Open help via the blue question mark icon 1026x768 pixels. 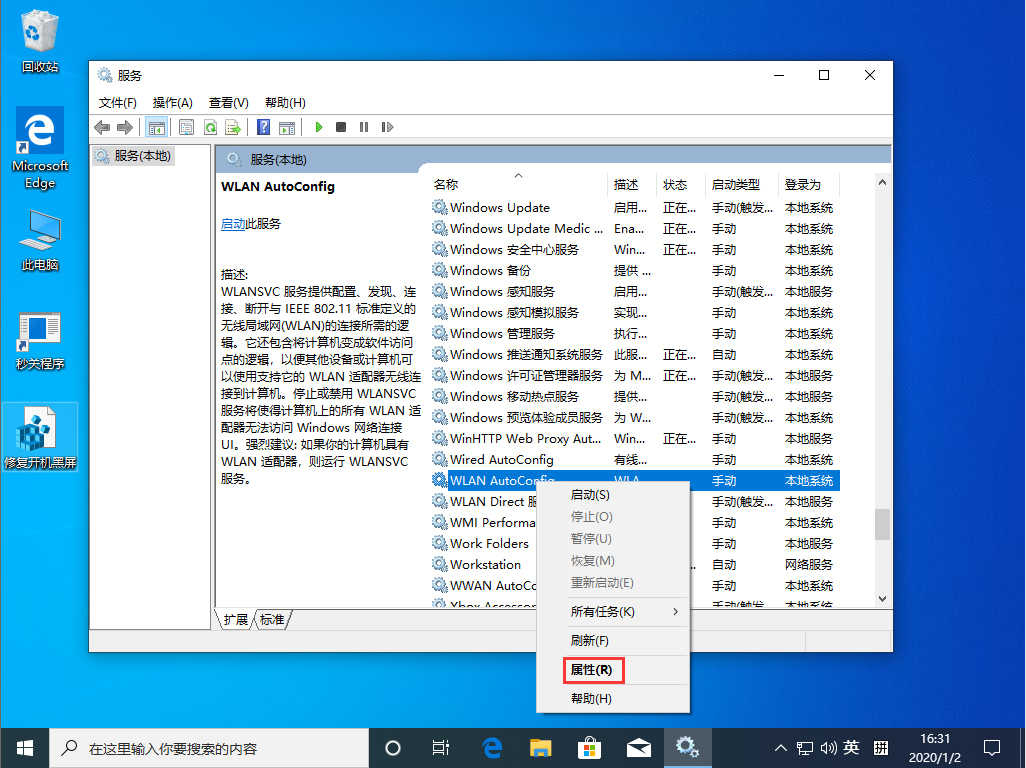[x=262, y=127]
